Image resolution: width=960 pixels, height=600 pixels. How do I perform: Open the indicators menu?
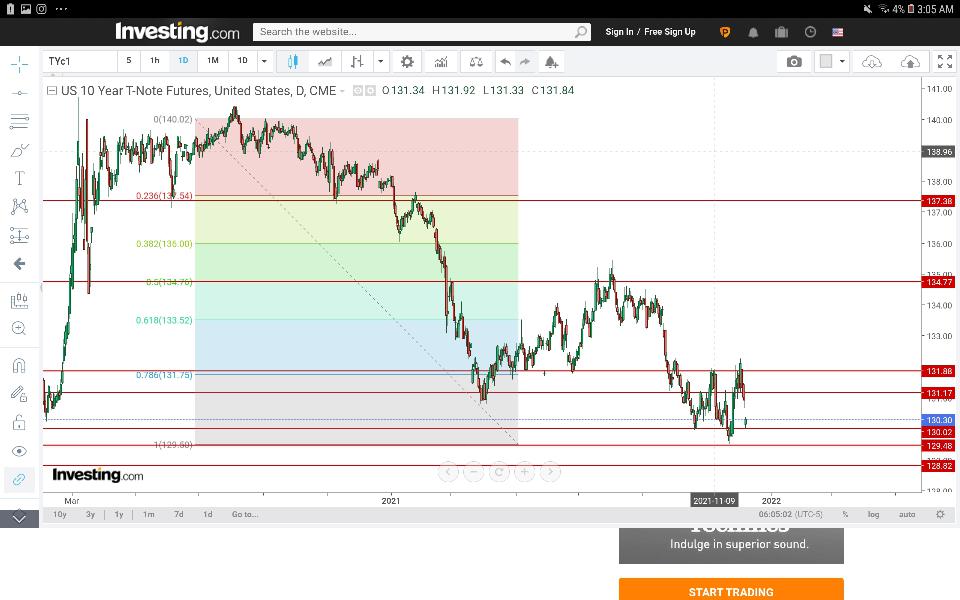tap(441, 61)
